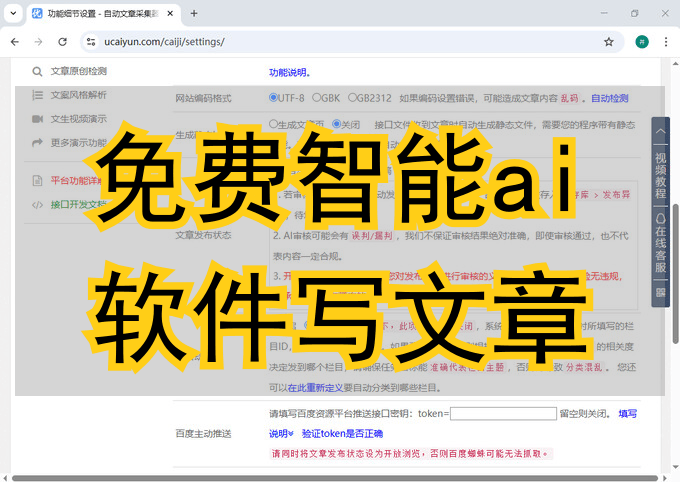This screenshot has width=680, height=482.
Task: Click the Baidu token input field
Action: (503, 413)
